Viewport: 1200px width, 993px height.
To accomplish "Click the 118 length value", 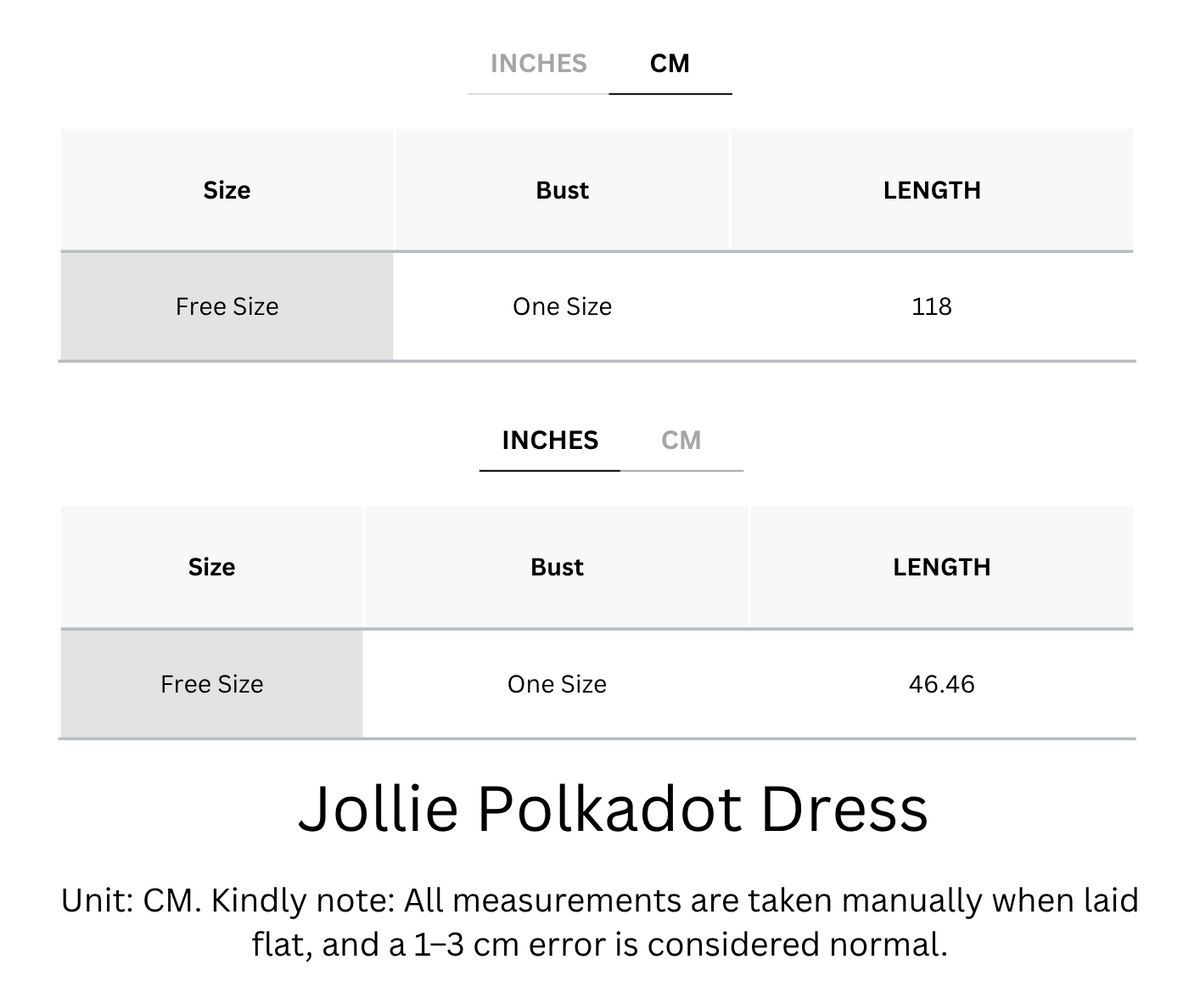I will click(x=932, y=306).
